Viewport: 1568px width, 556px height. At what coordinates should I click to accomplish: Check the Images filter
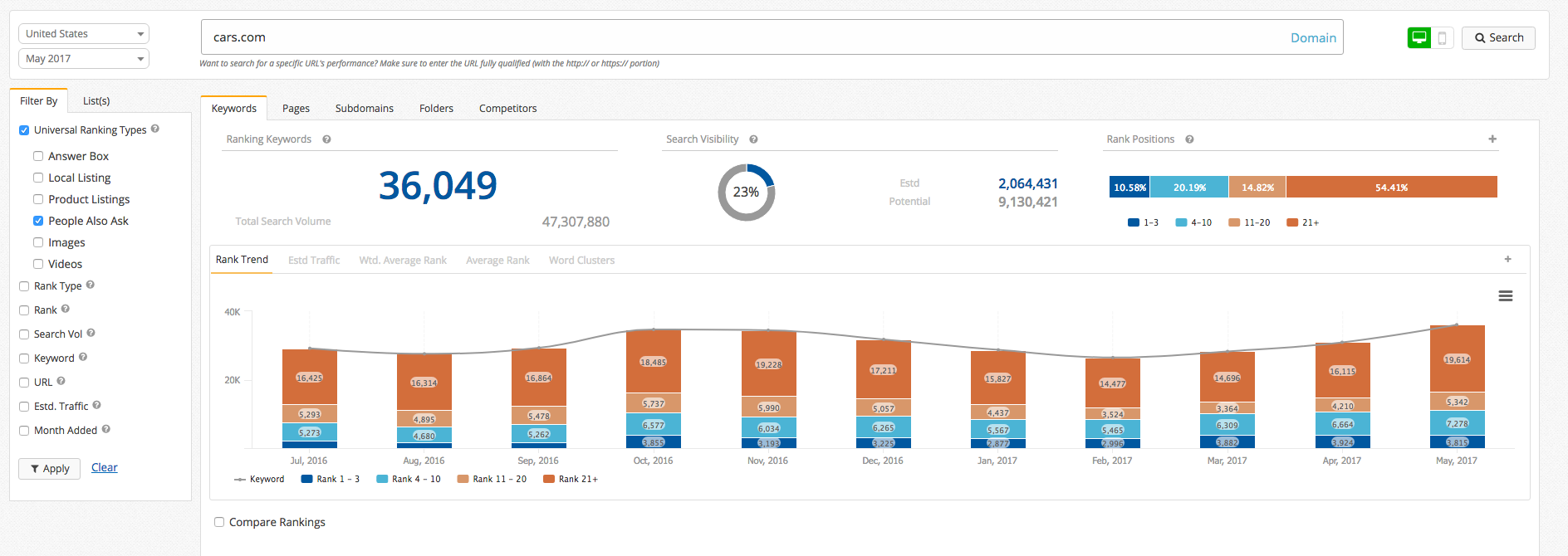click(38, 242)
